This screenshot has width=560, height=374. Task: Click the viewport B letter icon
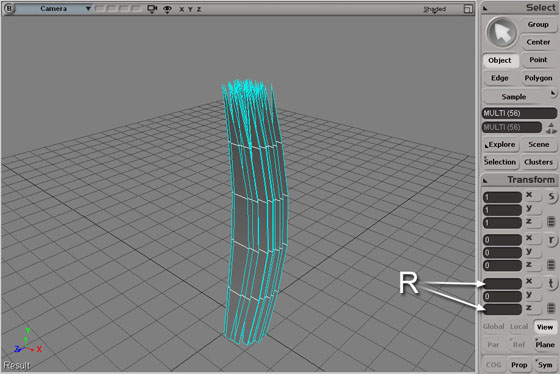point(9,8)
